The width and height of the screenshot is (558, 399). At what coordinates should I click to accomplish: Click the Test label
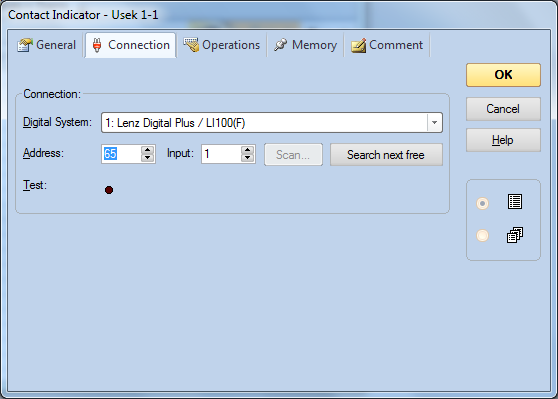[35, 185]
